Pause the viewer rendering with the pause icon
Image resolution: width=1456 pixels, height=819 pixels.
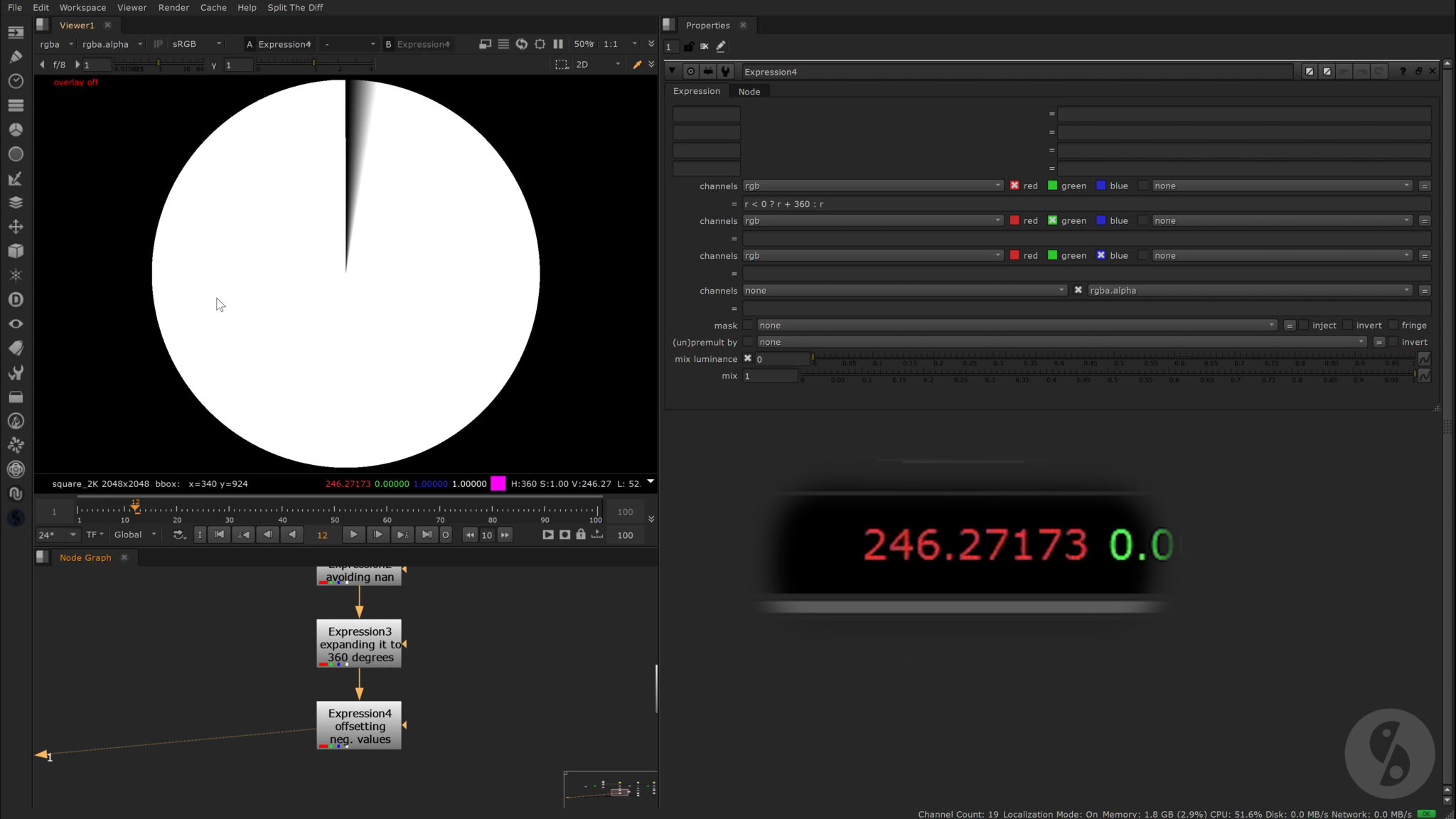click(557, 44)
